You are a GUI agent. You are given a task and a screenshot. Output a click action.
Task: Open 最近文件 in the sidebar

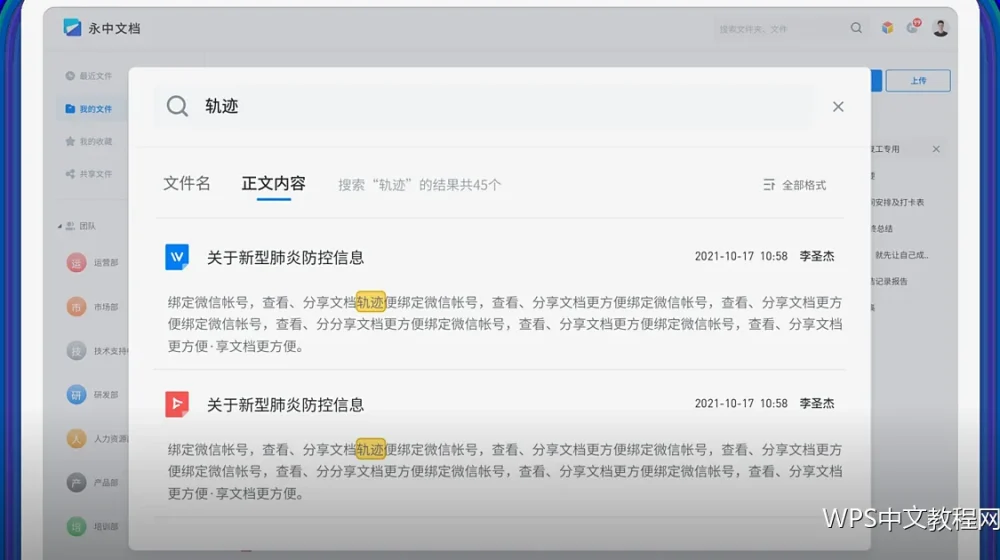coord(89,76)
